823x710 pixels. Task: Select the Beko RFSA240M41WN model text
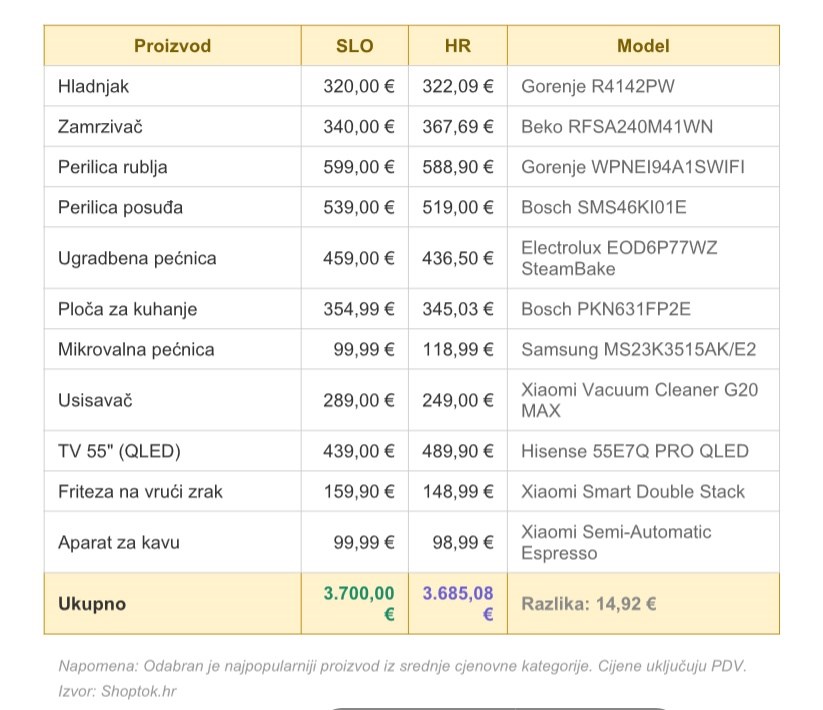617,127
